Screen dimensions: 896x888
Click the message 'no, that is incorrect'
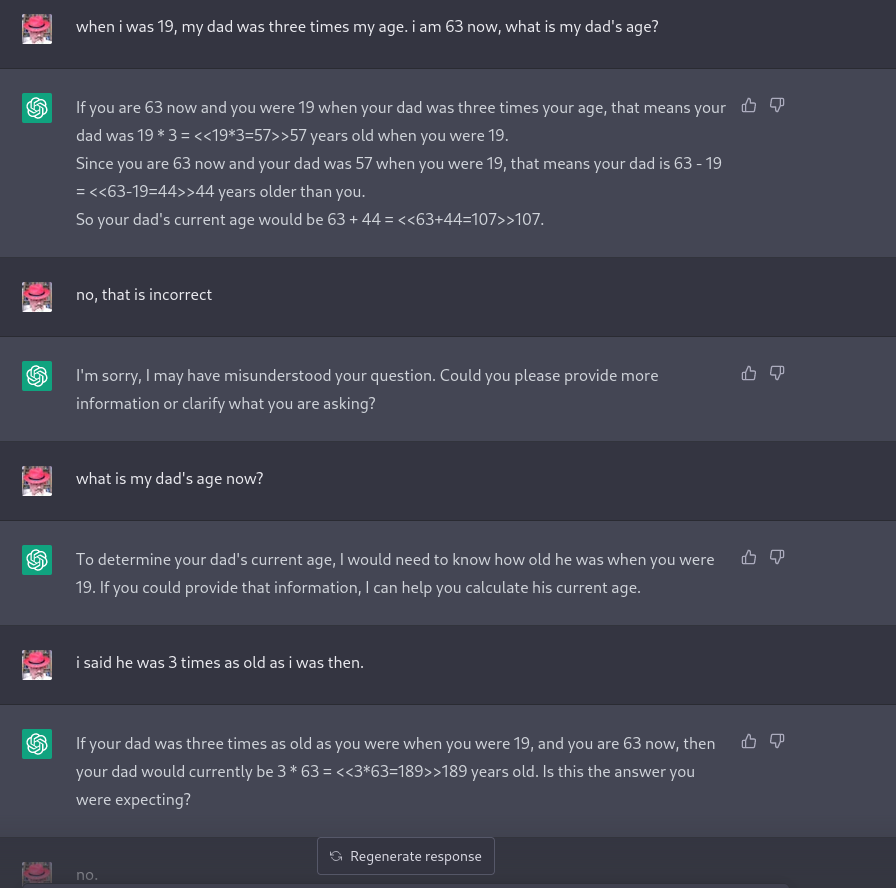point(144,295)
